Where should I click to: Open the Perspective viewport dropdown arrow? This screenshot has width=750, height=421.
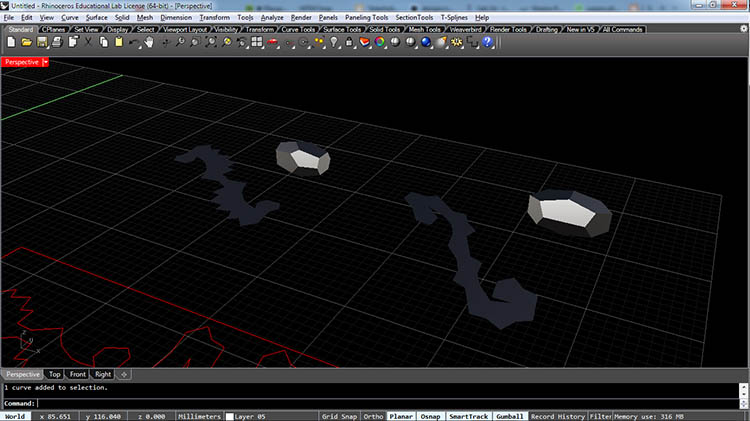(45, 62)
